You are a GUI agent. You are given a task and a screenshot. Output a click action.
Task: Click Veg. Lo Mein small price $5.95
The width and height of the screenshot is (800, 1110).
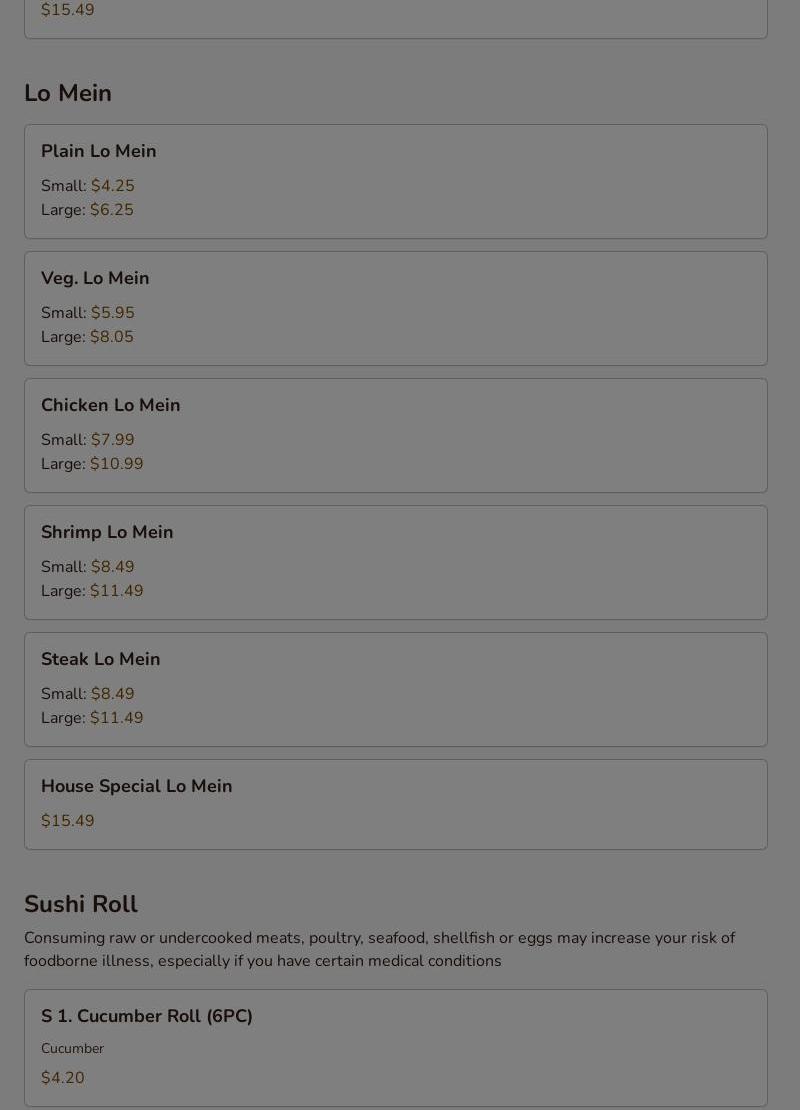point(113,312)
